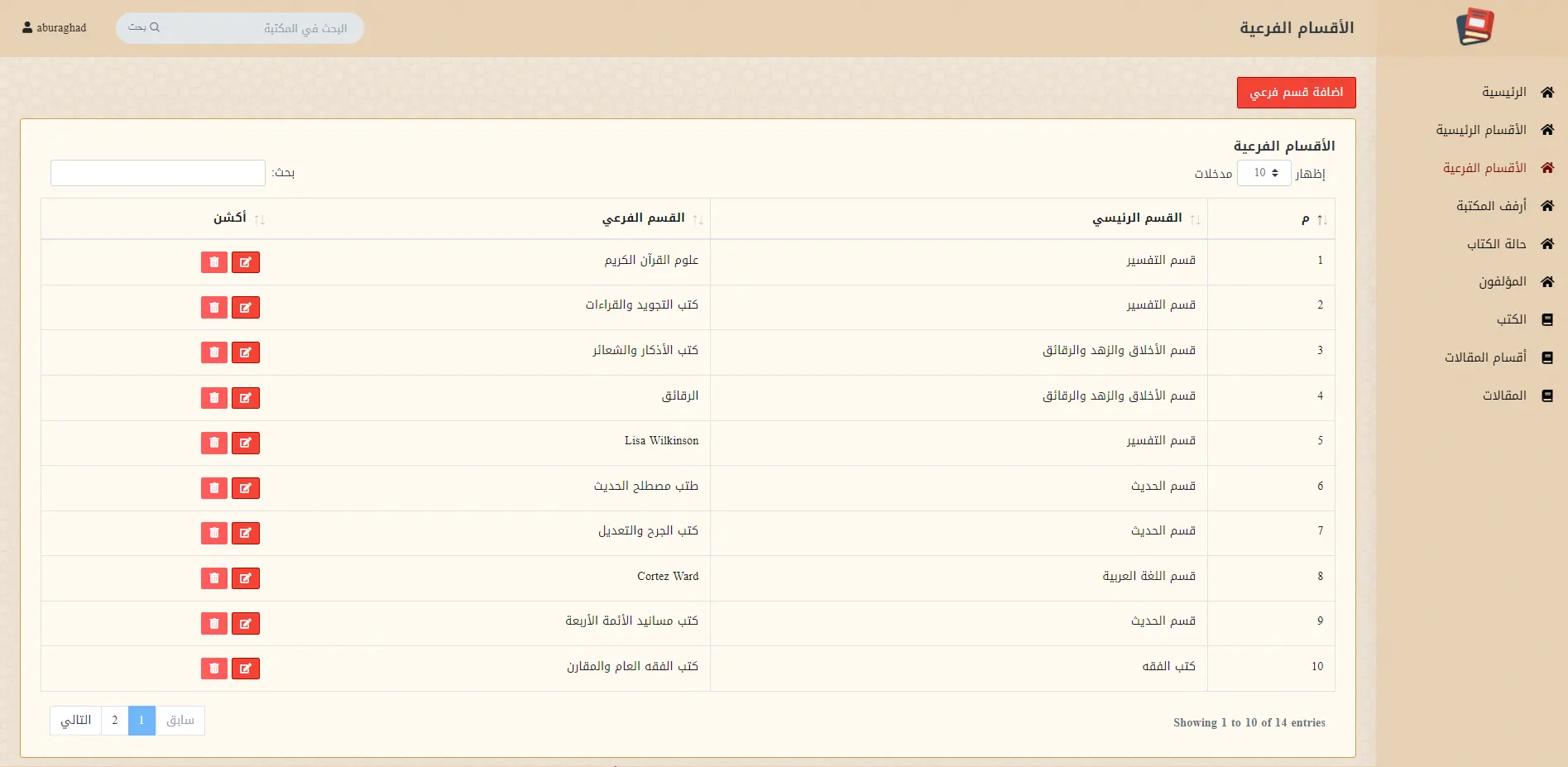The height and width of the screenshot is (767, 1568).
Task: Open the entries-per-page dropdown showing 10
Action: 1264,173
